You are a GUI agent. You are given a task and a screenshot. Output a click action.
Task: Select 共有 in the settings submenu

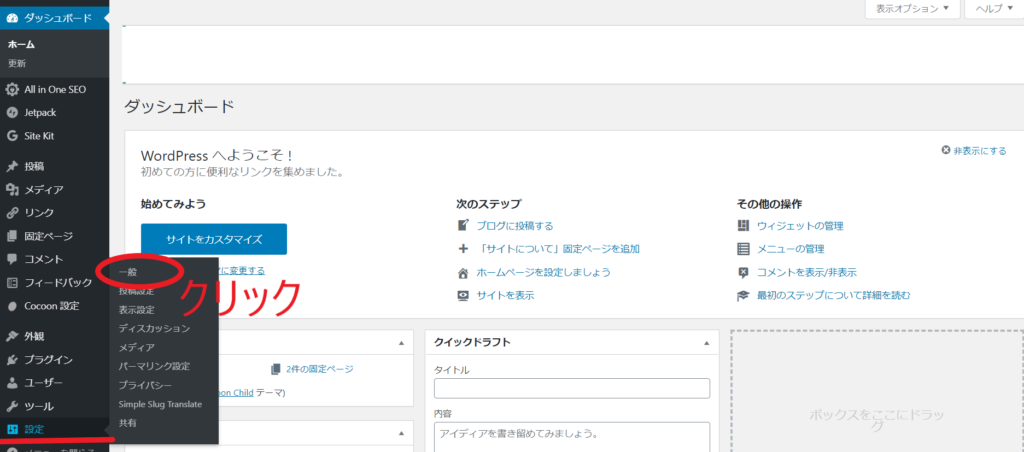pos(127,423)
